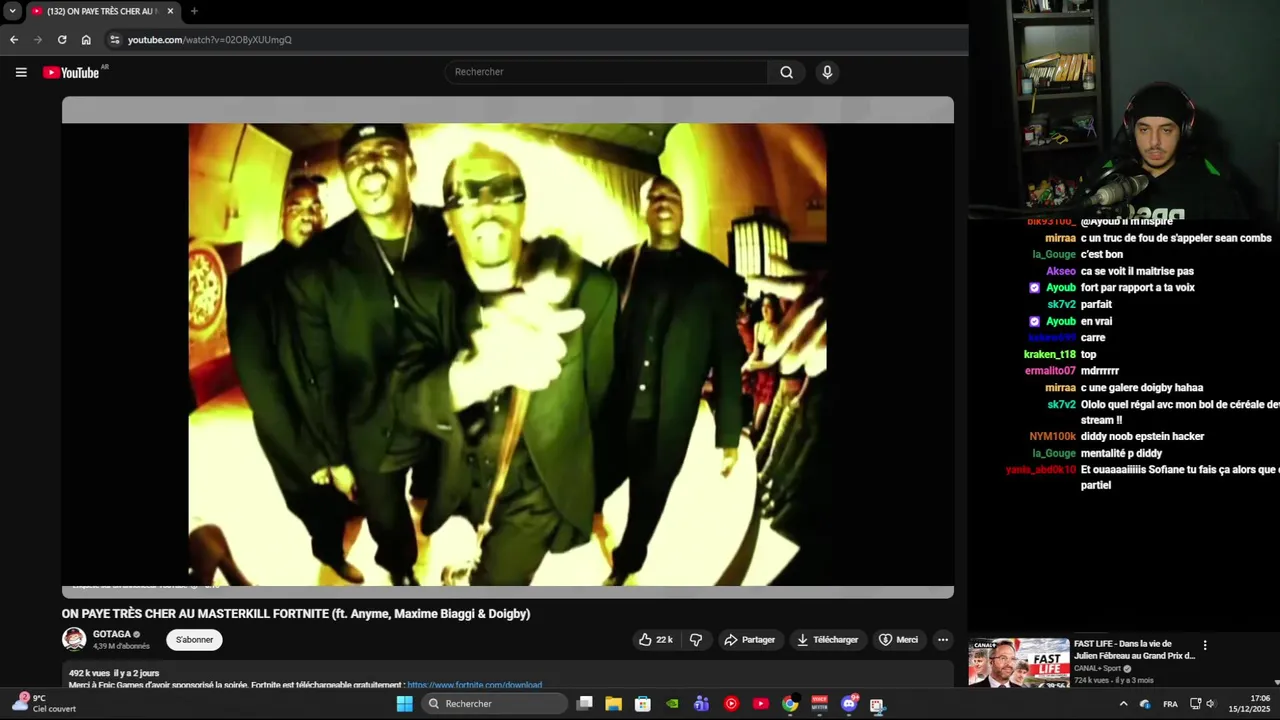Click chat message 'fort par rapport a ta voix'
The image size is (1280, 720).
pos(1138,288)
